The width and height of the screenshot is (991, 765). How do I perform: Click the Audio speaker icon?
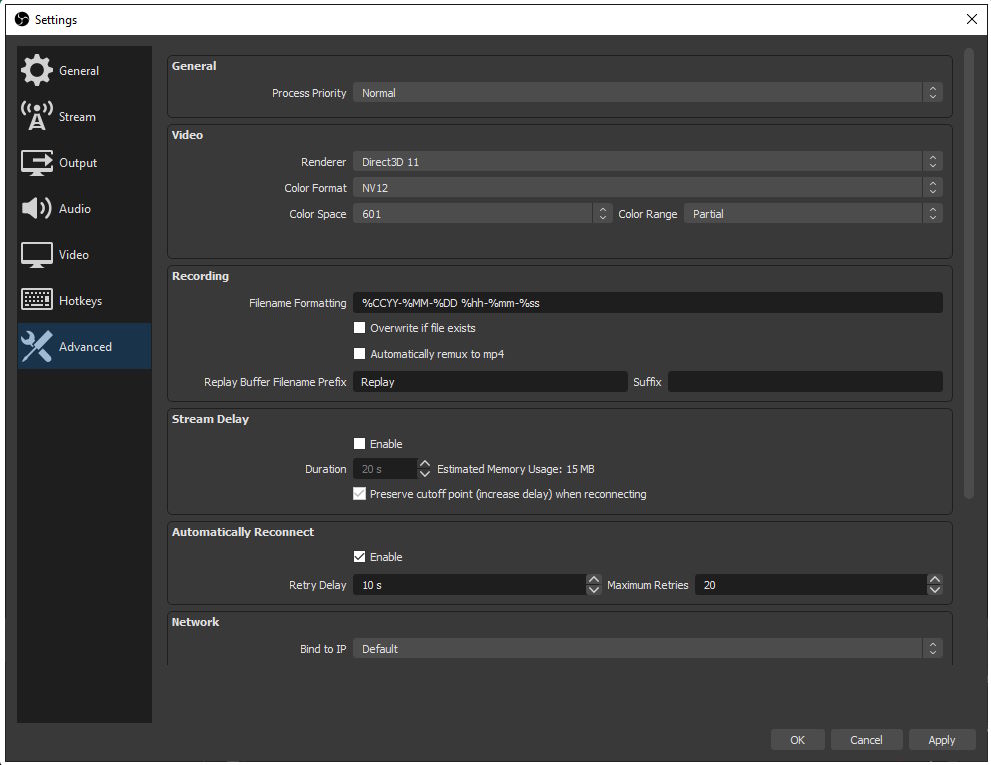[x=37, y=209]
